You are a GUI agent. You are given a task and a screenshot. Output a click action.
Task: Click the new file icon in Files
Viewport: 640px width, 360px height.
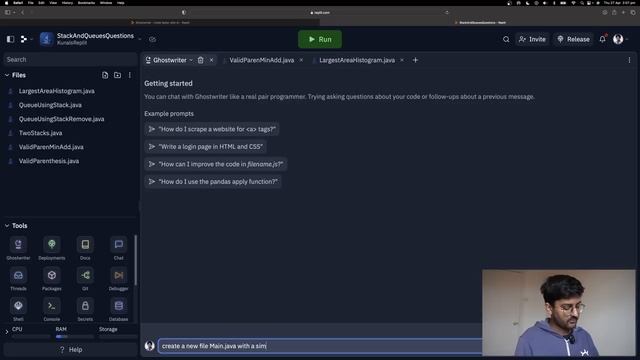[x=105, y=75]
